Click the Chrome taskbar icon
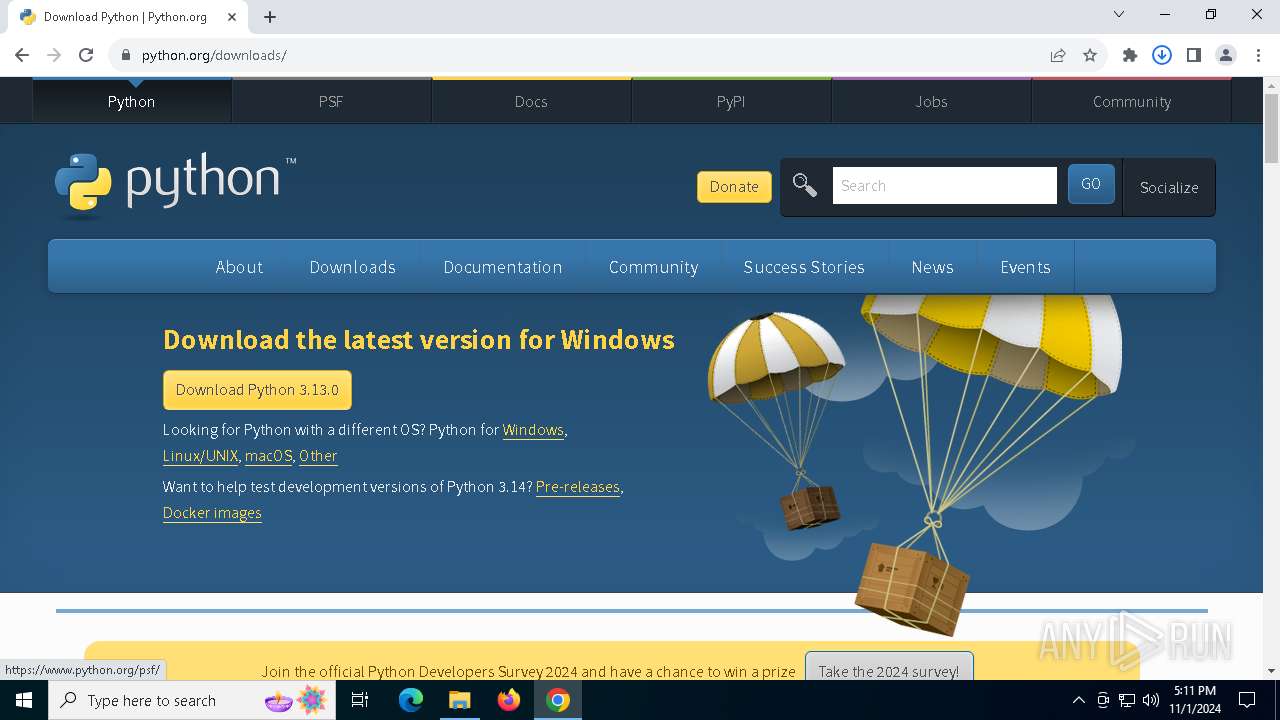Screen dimensions: 1280x720 click(x=558, y=700)
